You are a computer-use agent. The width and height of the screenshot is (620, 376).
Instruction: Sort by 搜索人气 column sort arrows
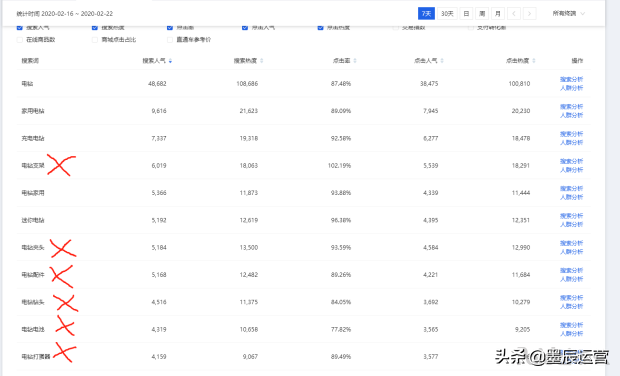[x=170, y=61]
